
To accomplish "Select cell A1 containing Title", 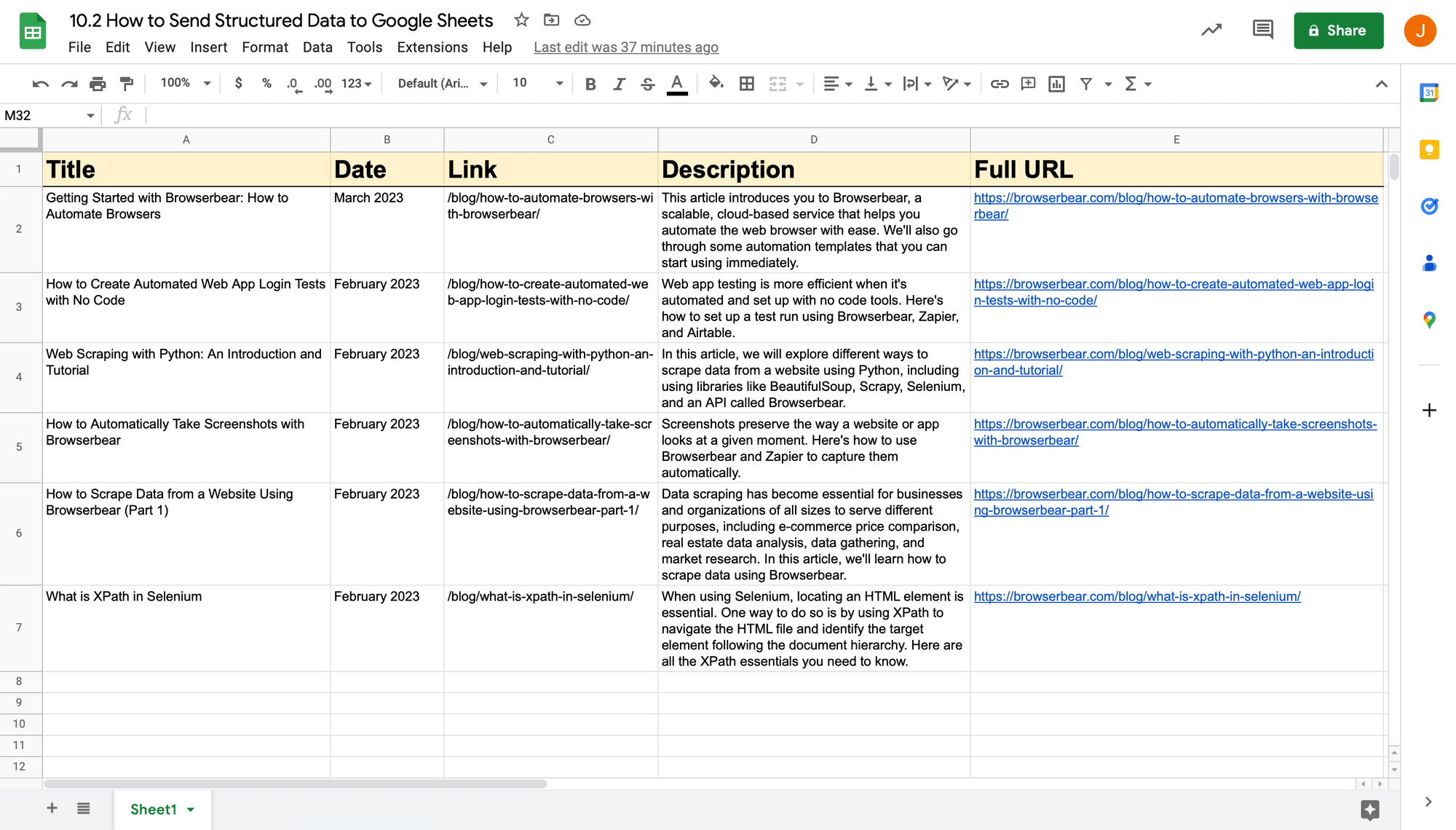I will click(186, 168).
